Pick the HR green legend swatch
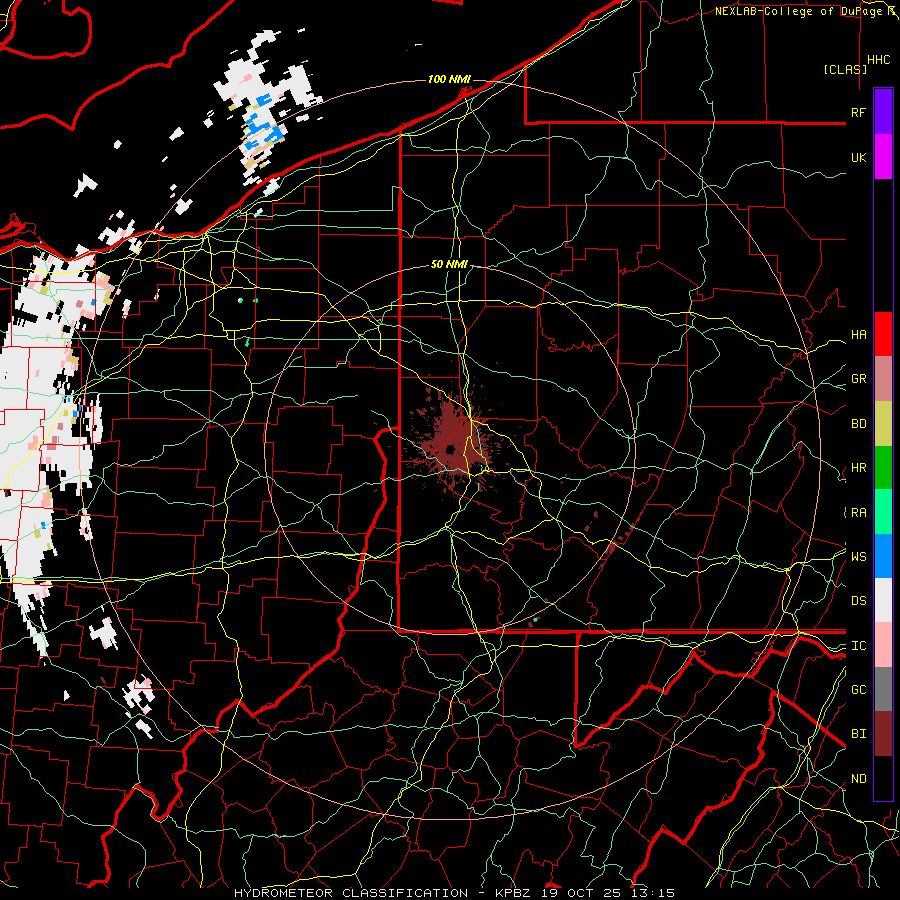Image resolution: width=900 pixels, height=900 pixels. [x=883, y=468]
